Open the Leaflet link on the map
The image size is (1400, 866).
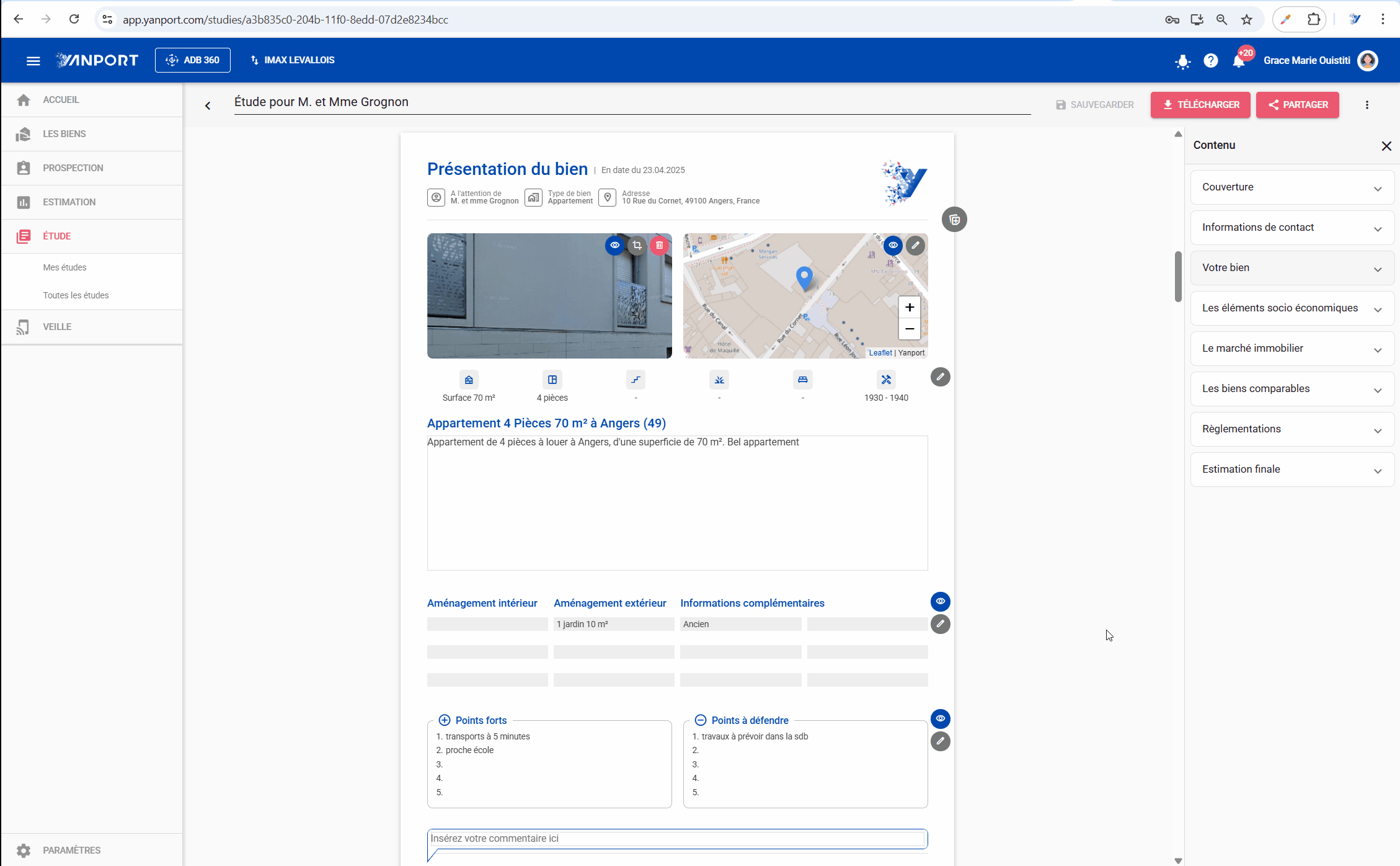click(x=880, y=353)
